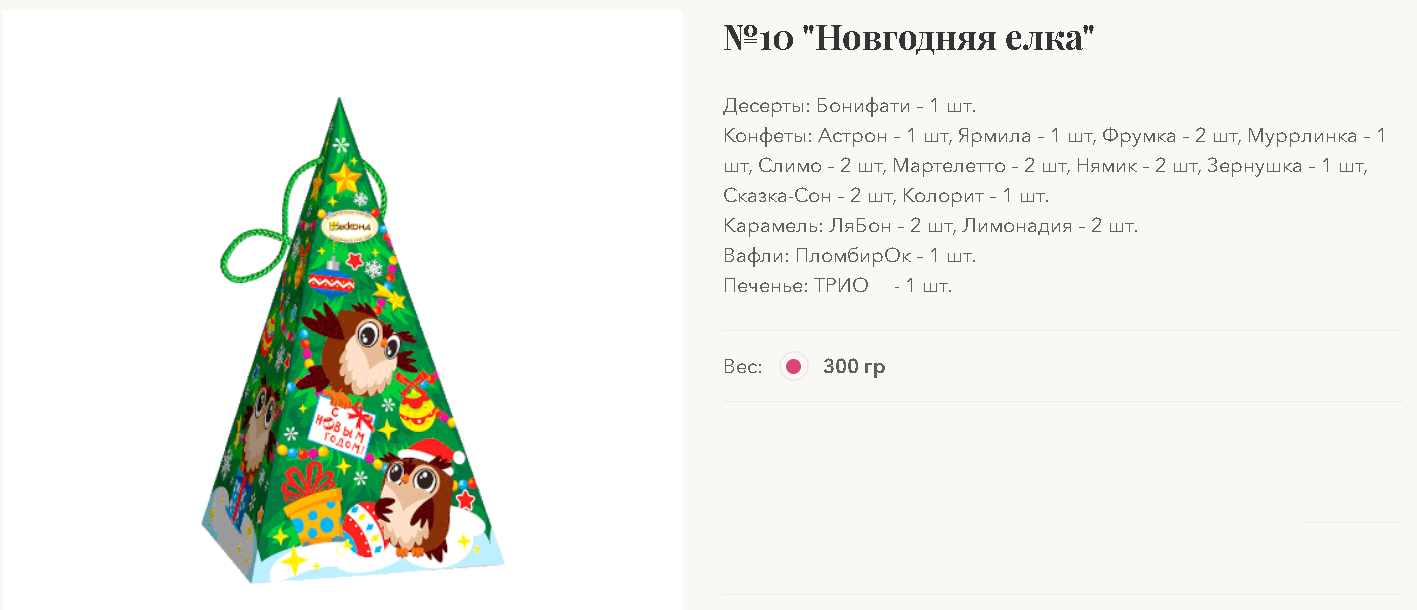Click the brand logo on the box
The height and width of the screenshot is (610, 1417).
(x=349, y=226)
